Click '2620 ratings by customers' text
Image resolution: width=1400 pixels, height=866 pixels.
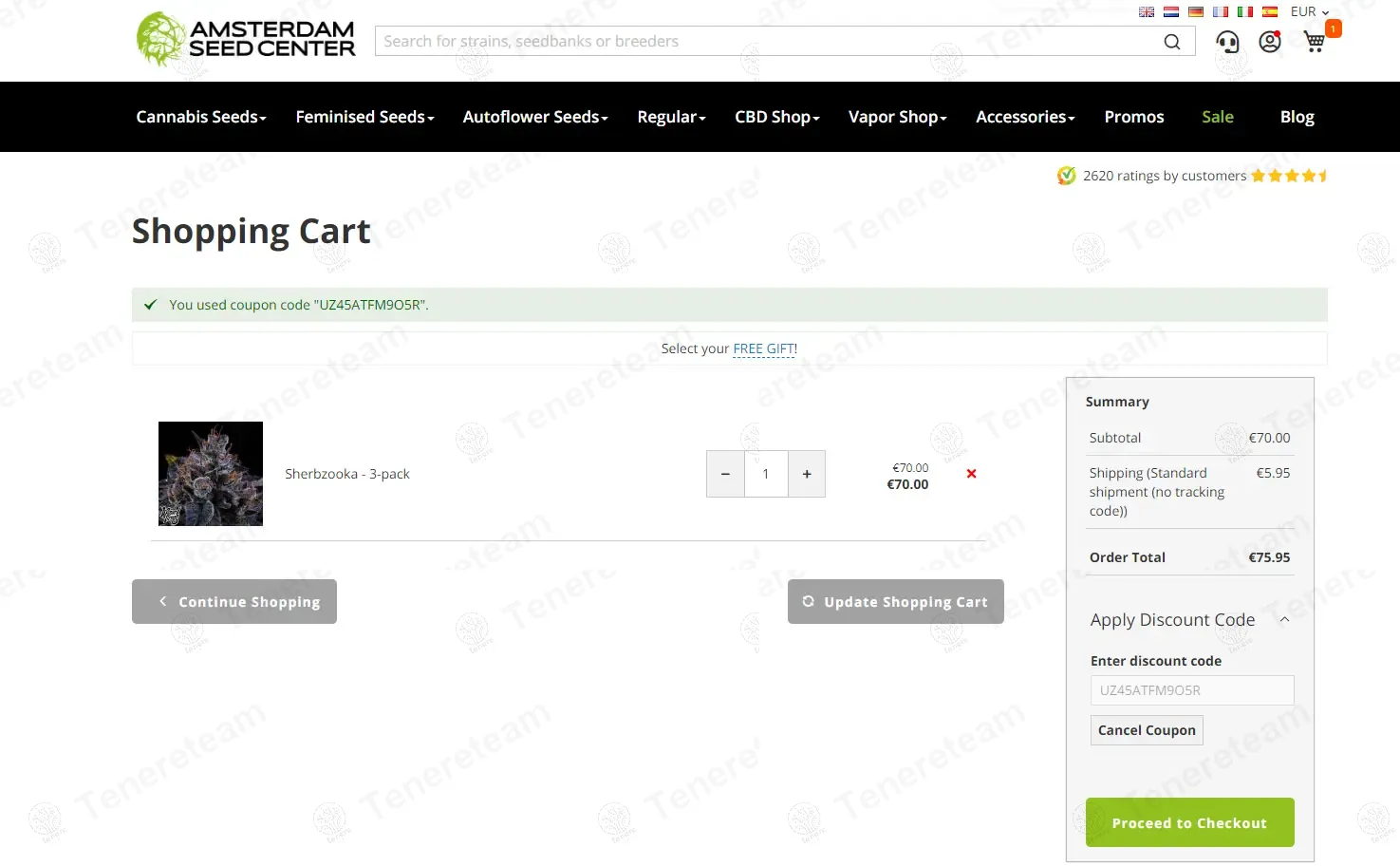[x=1165, y=176]
